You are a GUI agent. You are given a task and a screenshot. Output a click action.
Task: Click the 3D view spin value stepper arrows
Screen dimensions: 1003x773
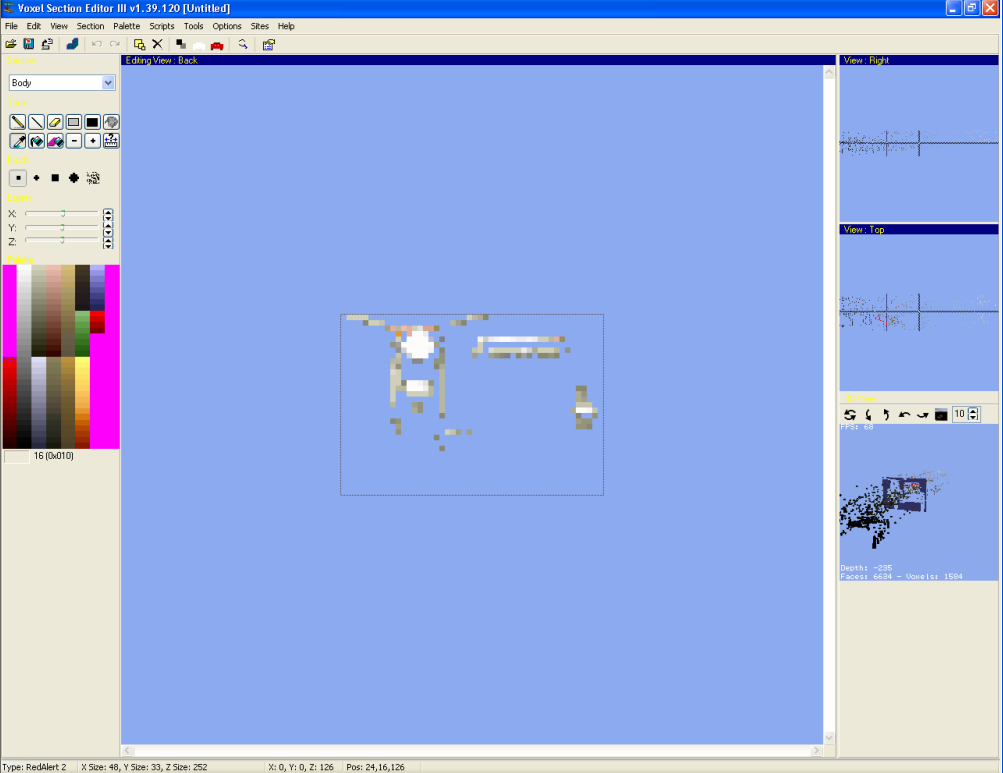pyautogui.click(x=974, y=414)
